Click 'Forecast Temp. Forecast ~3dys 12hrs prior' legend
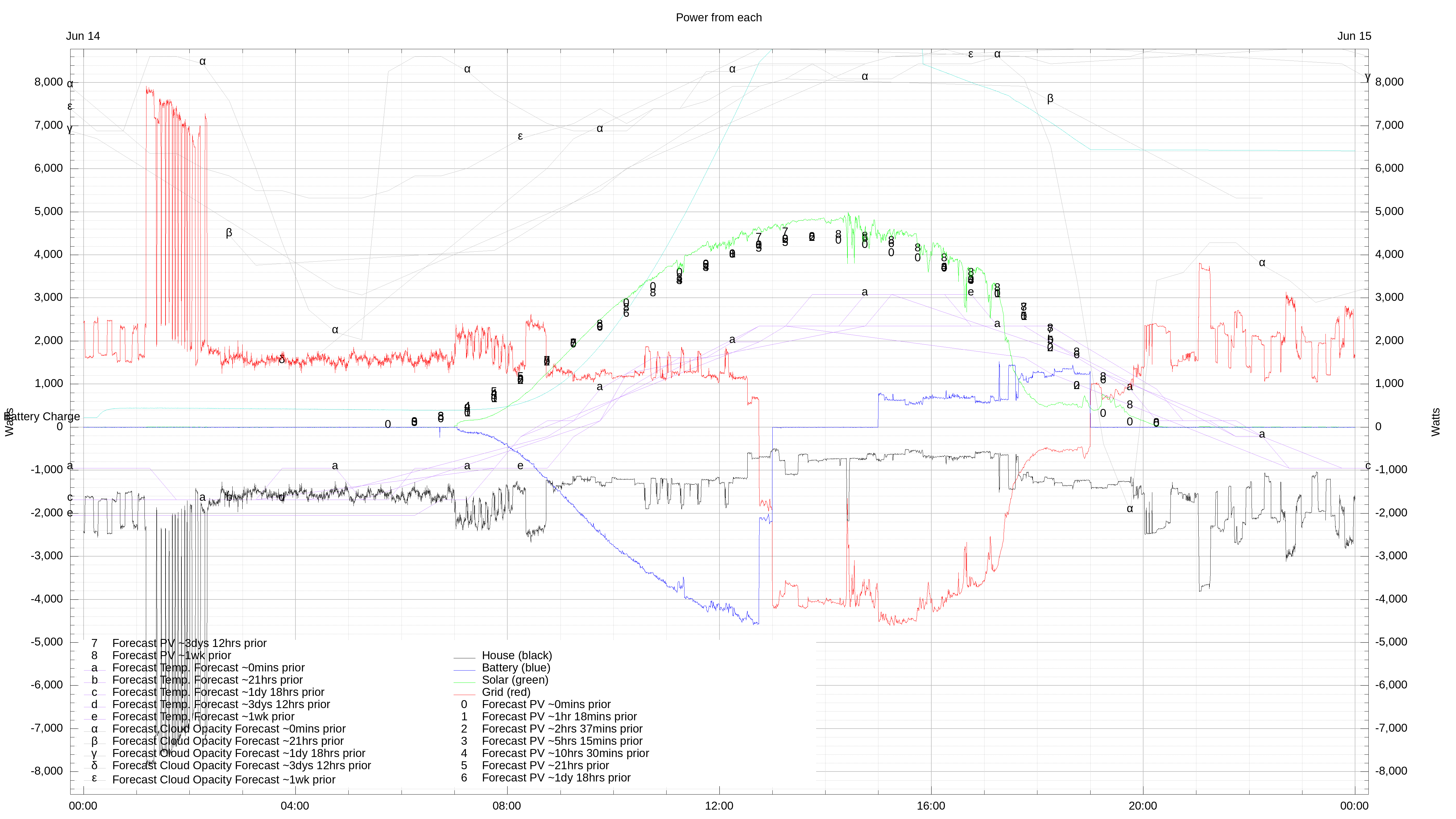The width and height of the screenshot is (1456, 819). [x=221, y=705]
